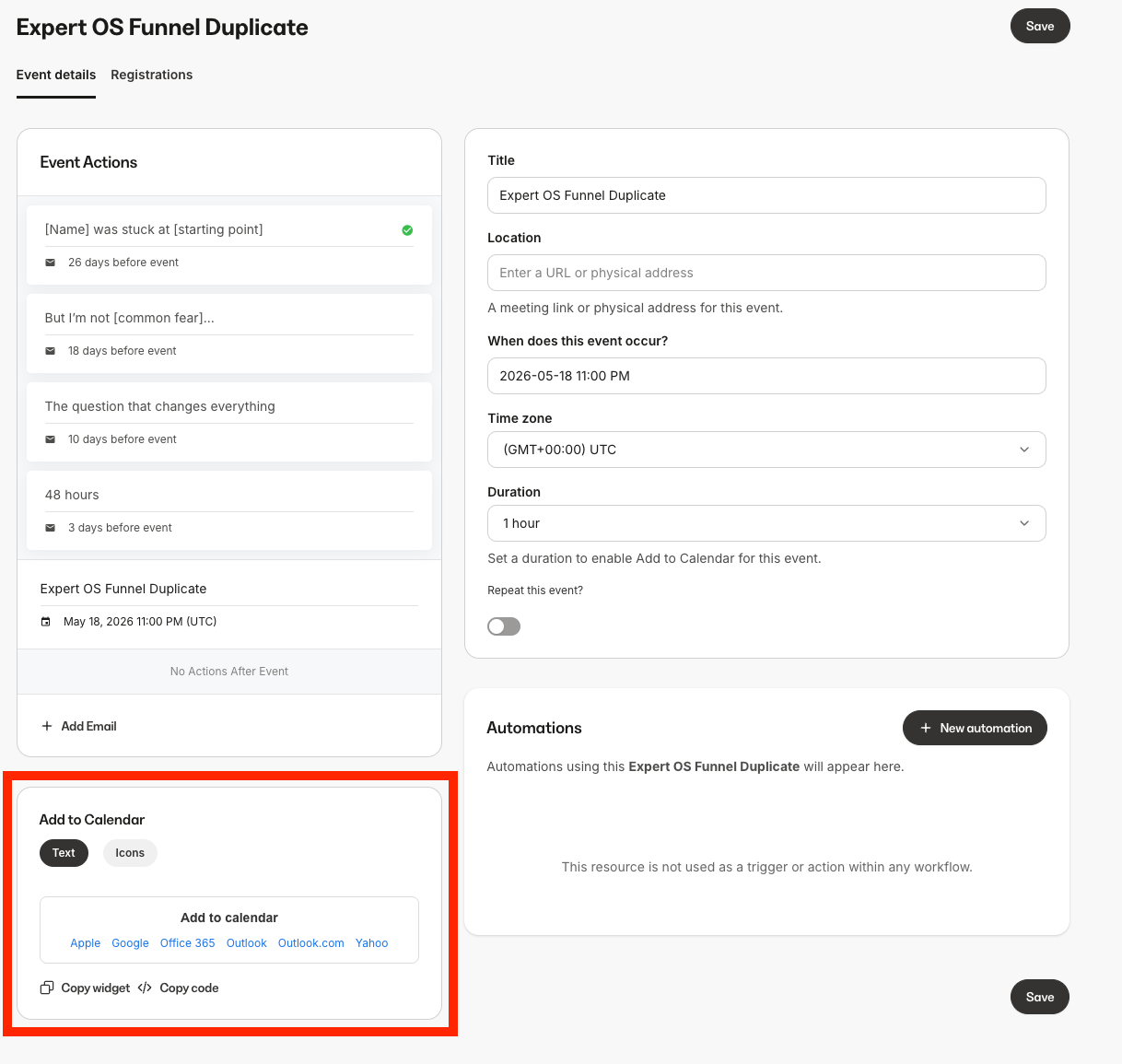Click envelope icon beside 18 days before event
The image size is (1122, 1064).
click(51, 351)
